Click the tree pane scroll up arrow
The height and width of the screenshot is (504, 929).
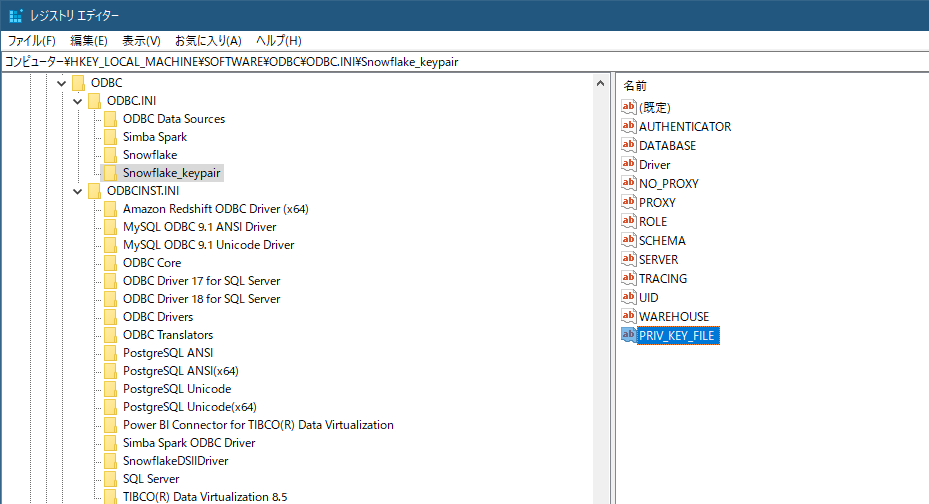(600, 84)
